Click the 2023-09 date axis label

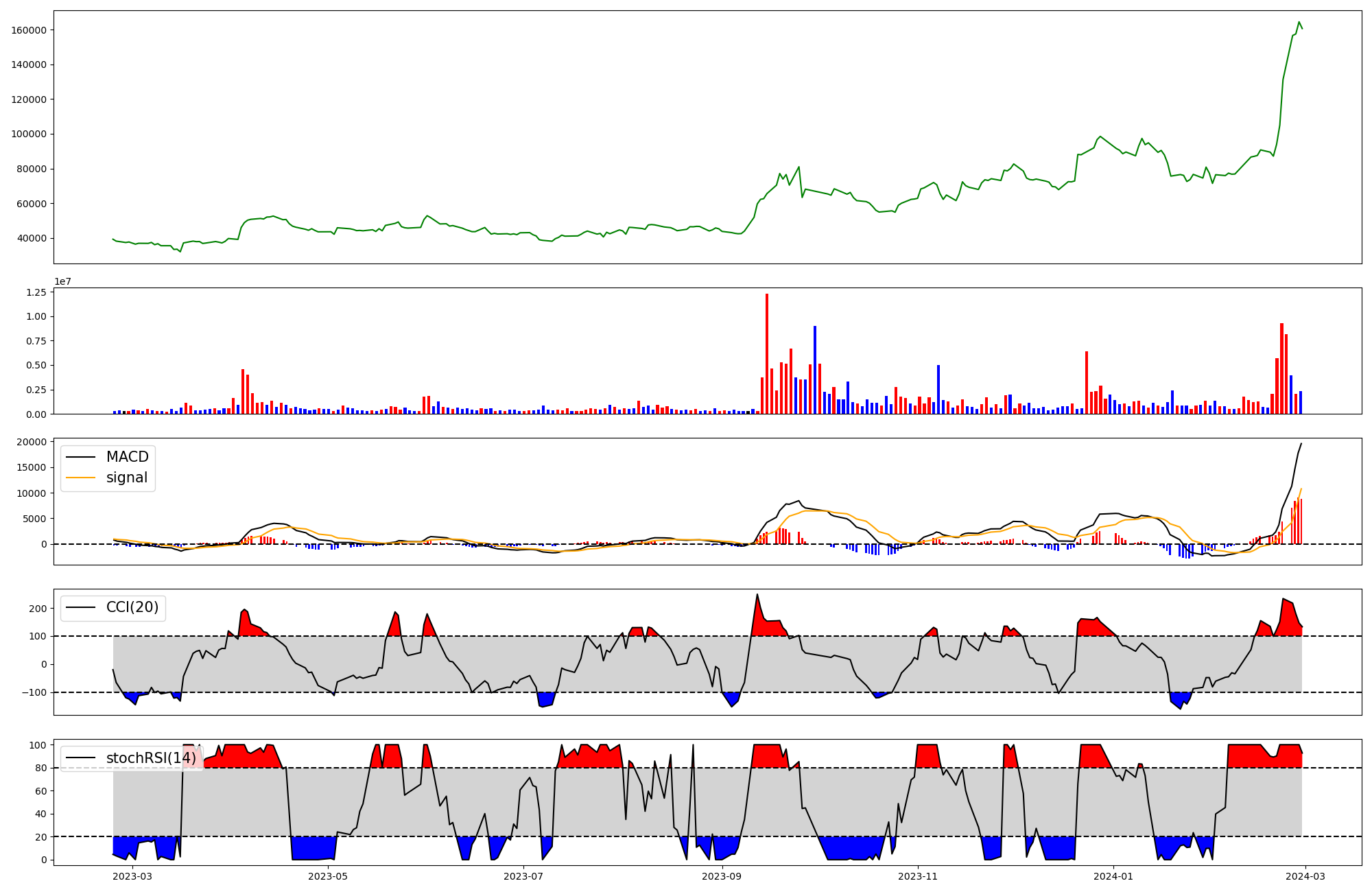(x=722, y=876)
